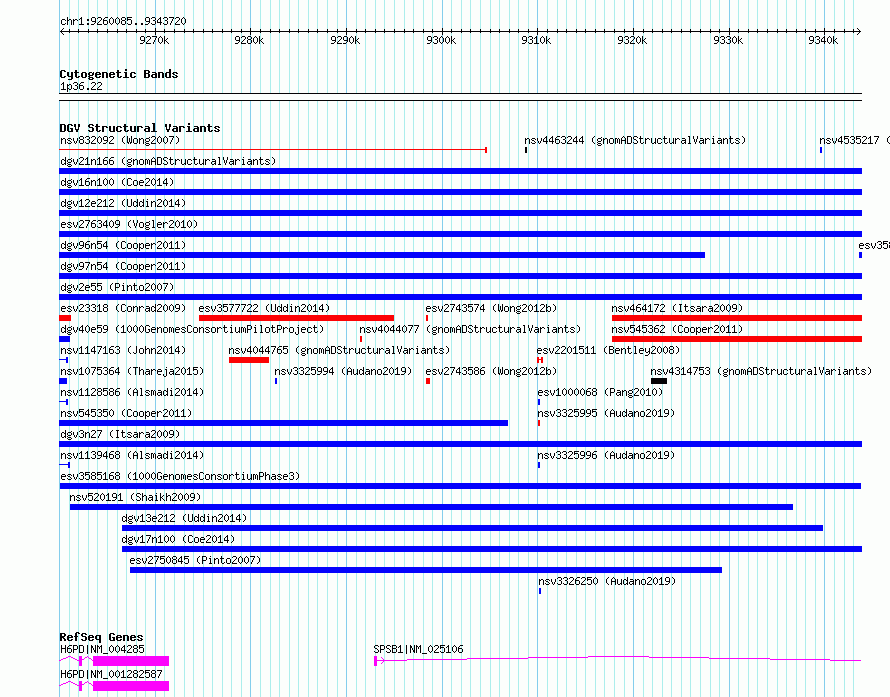The image size is (890, 697).
Task: Click the 9300k ruler tick label
Action: pyautogui.click(x=441, y=40)
